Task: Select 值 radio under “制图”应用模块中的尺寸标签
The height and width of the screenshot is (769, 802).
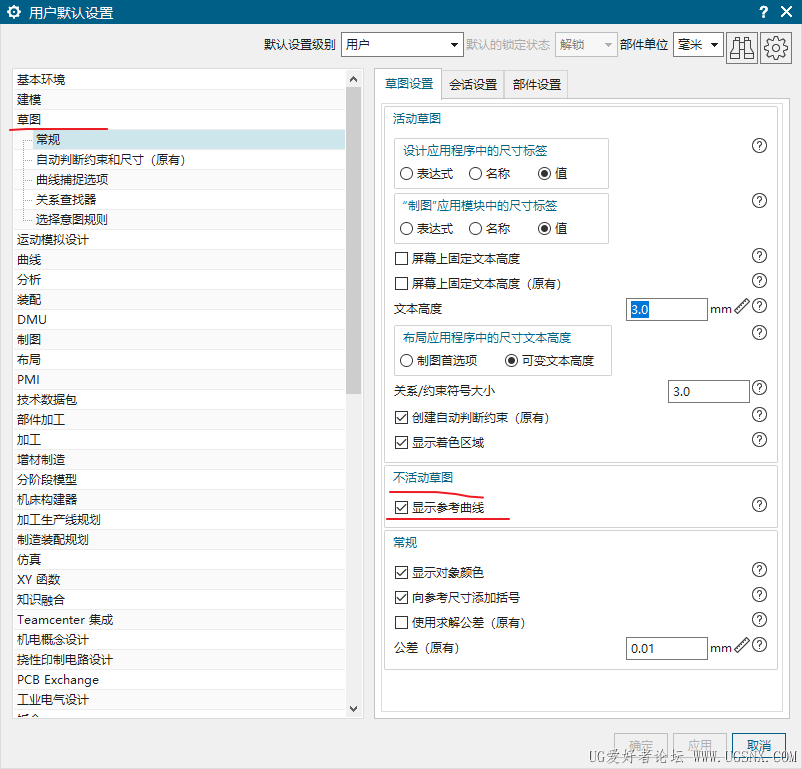Action: (x=544, y=229)
